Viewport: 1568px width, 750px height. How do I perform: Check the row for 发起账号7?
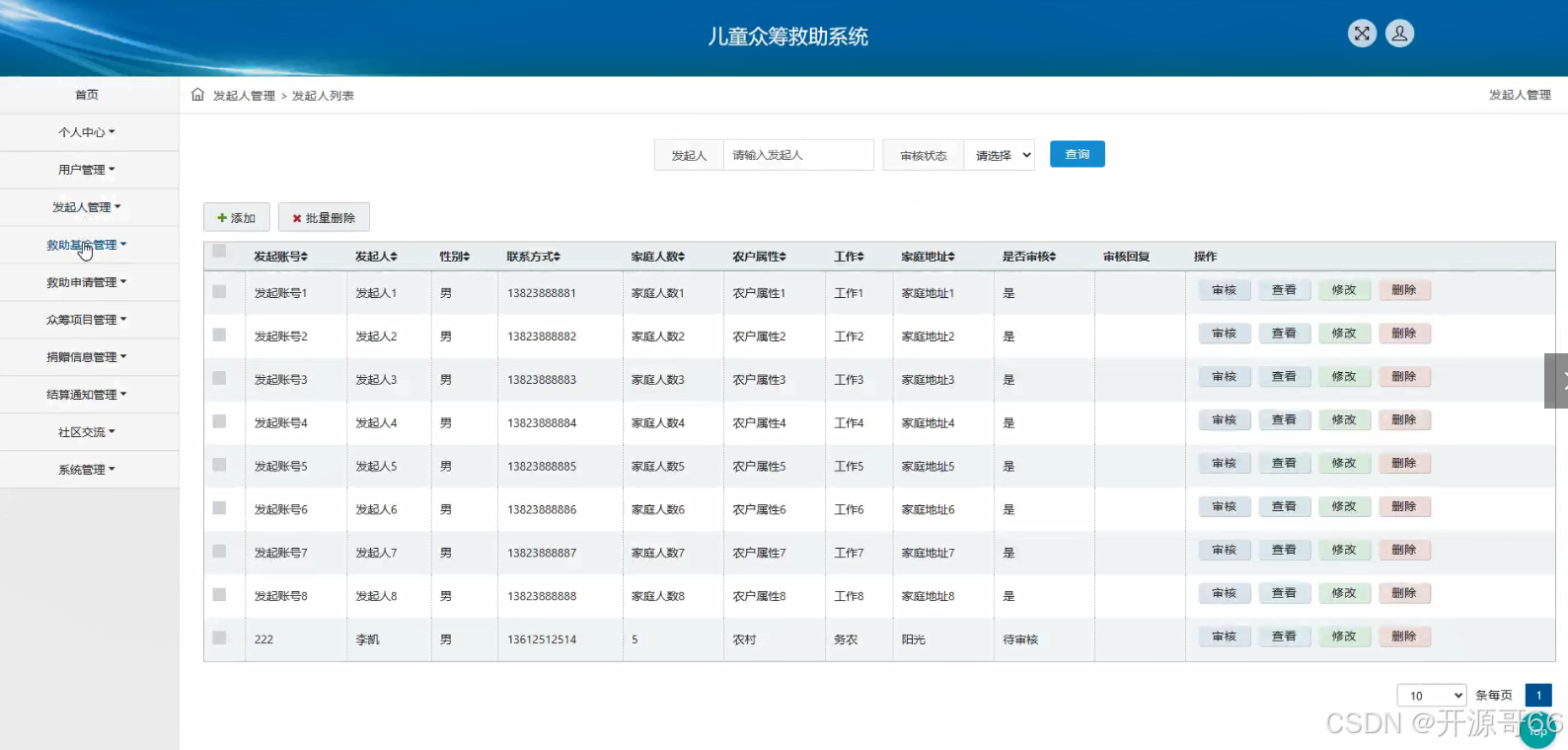(x=219, y=552)
